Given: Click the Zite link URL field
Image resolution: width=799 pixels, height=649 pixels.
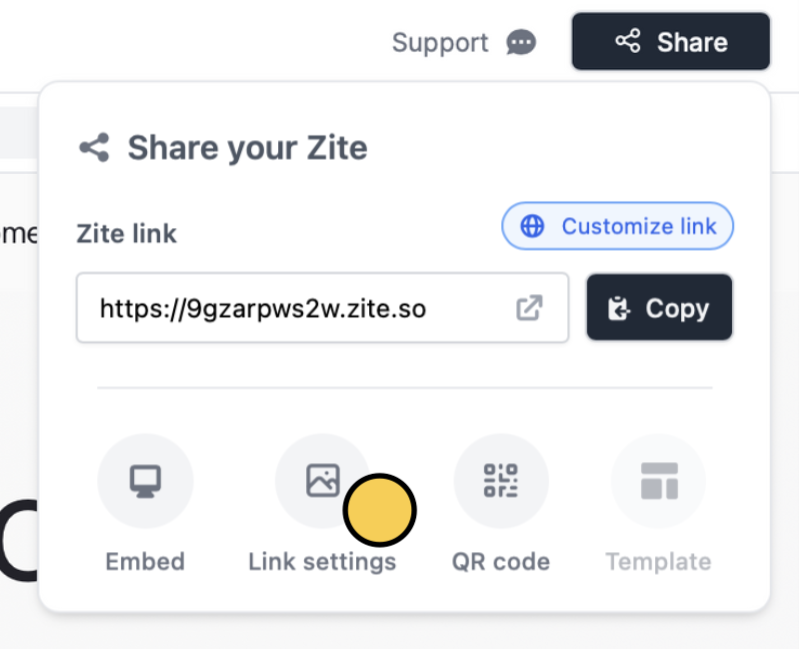Looking at the screenshot, I should click(323, 308).
